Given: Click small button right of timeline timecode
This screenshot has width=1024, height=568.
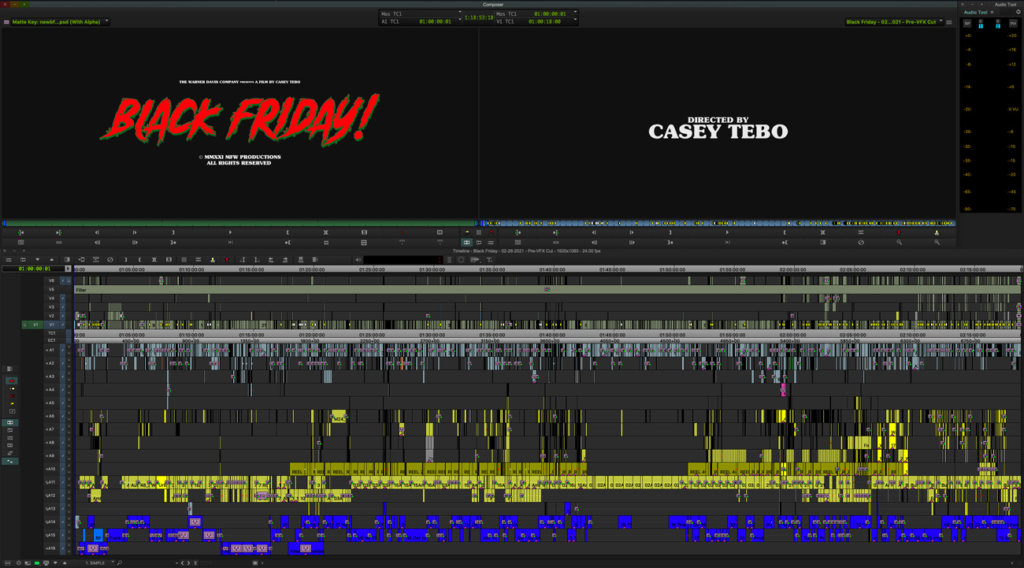Looking at the screenshot, I should coord(68,268).
